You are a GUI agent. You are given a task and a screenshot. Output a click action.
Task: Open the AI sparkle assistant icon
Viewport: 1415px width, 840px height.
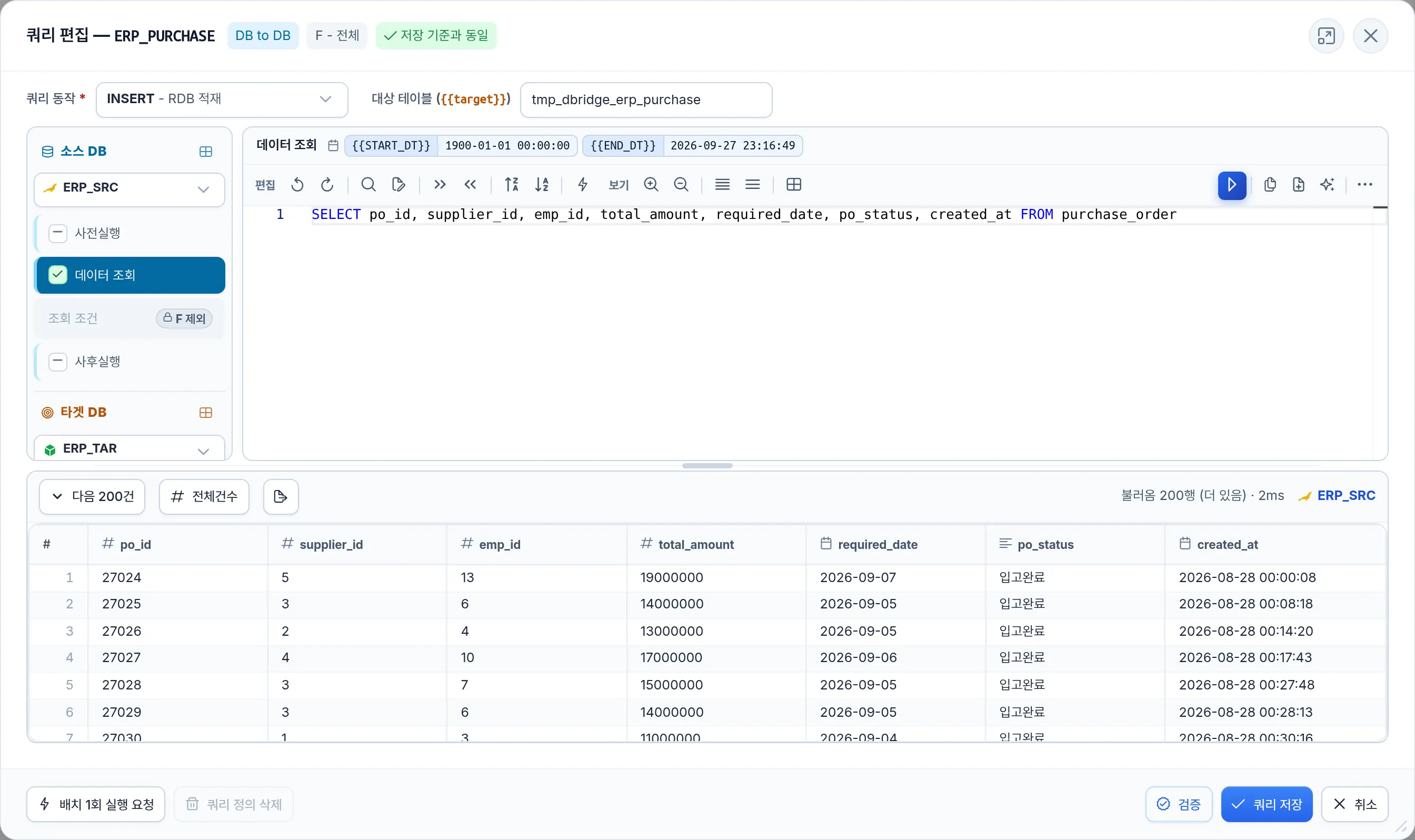1327,185
